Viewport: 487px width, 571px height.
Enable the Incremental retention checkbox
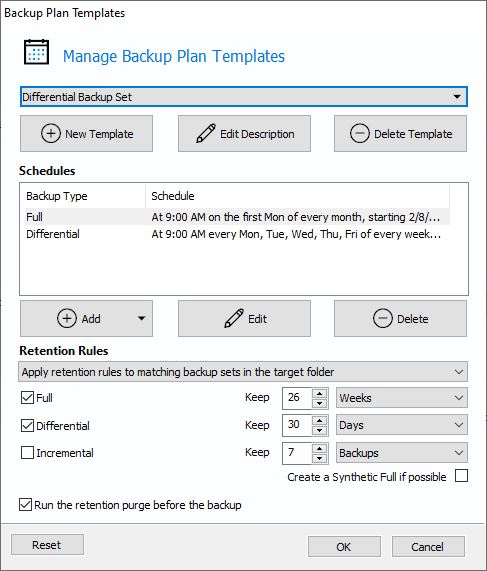(27, 453)
